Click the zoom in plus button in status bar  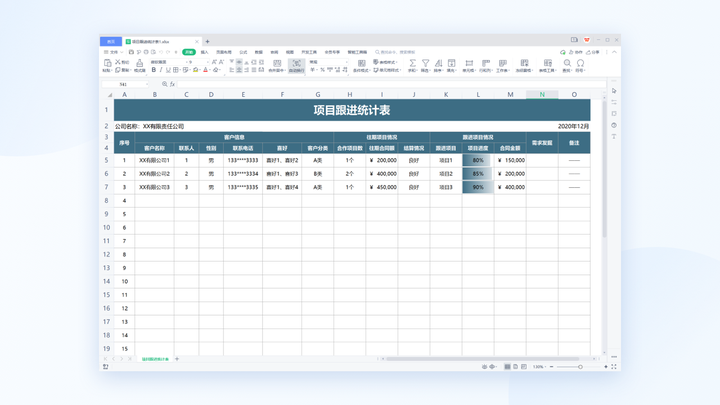tap(606, 366)
